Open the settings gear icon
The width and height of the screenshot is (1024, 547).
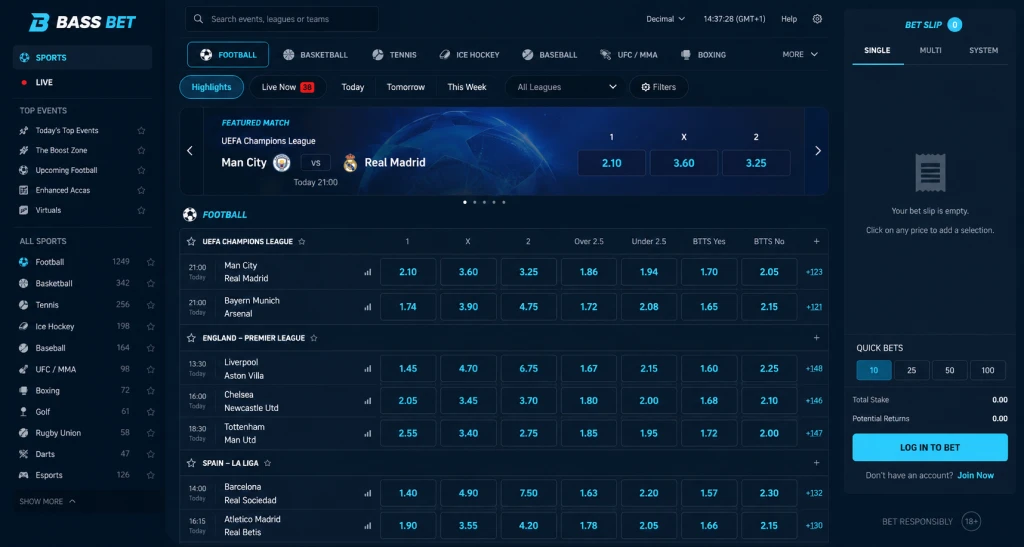click(817, 19)
